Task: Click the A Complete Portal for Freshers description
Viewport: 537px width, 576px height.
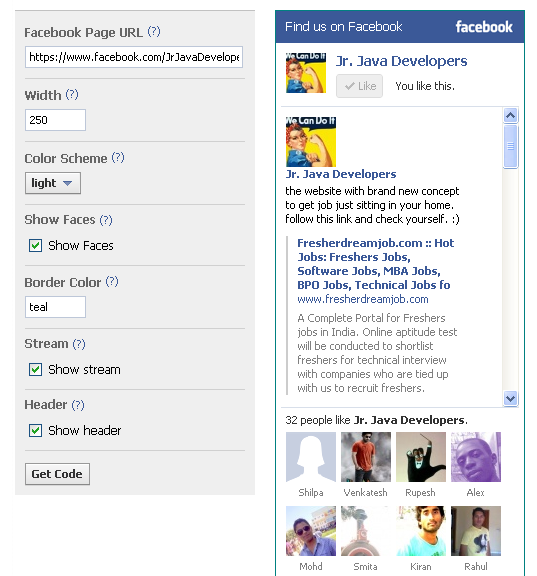Action: (377, 353)
